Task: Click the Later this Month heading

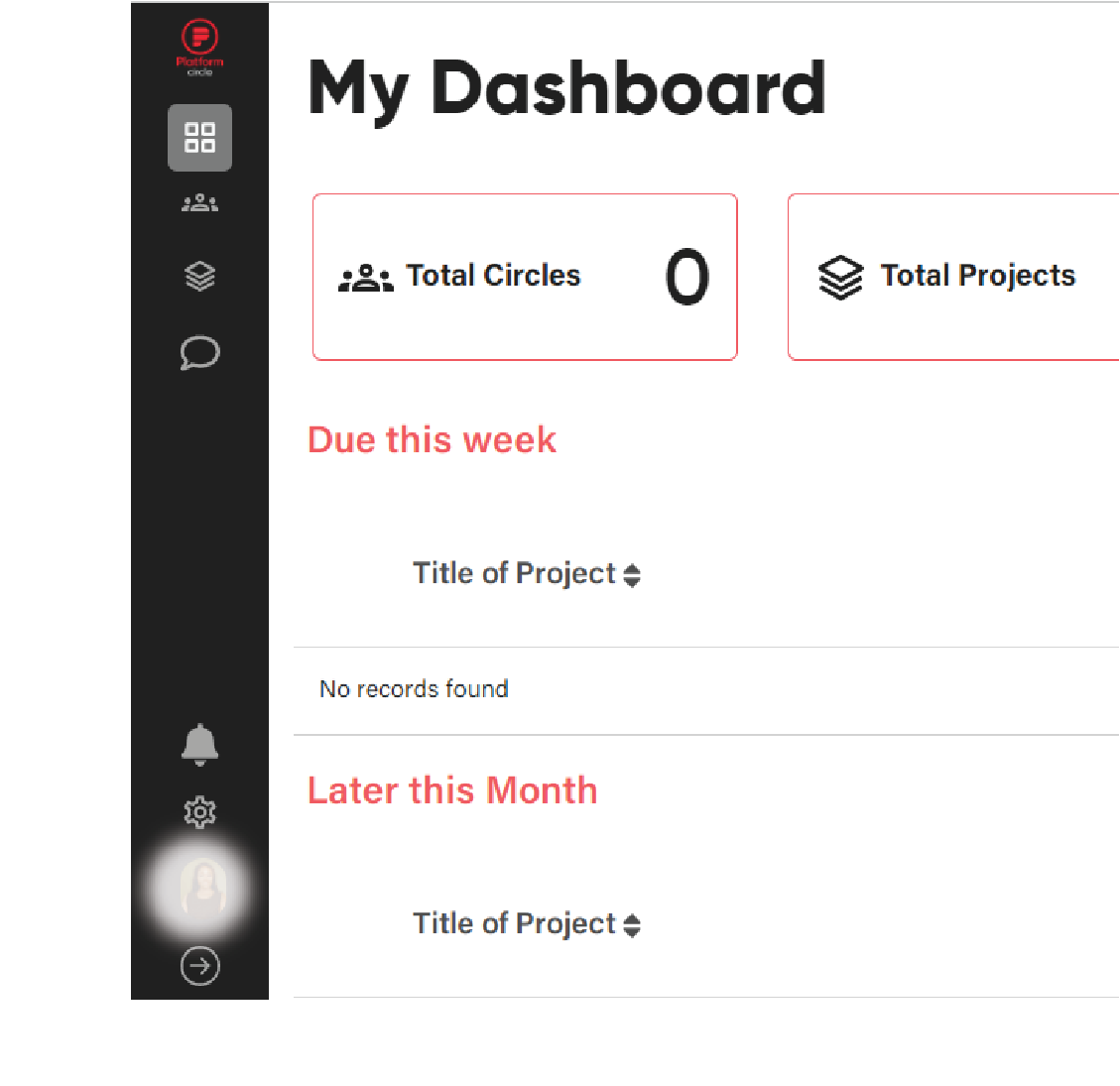Action: [452, 789]
